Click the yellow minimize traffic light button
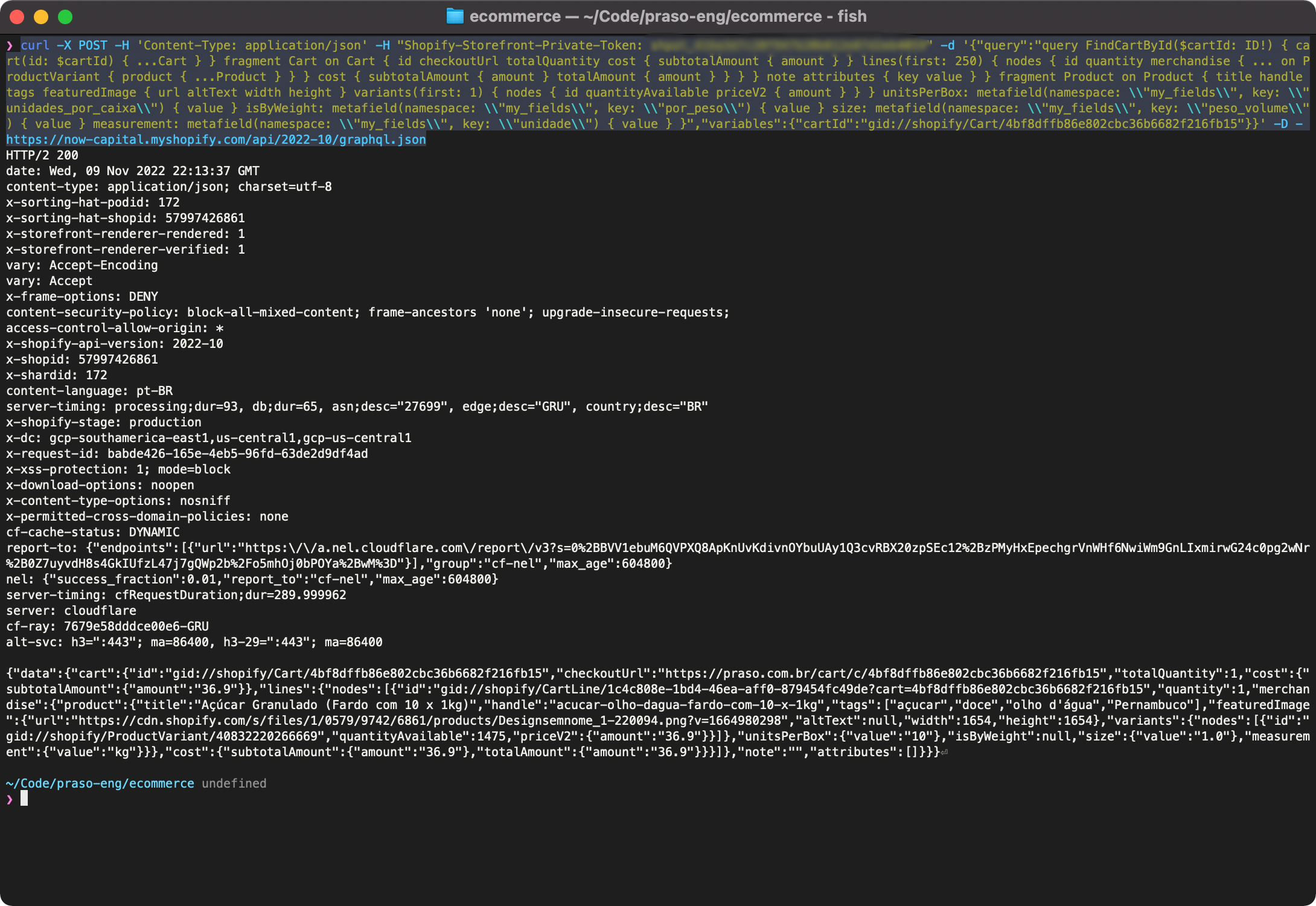The image size is (1316, 906). (x=40, y=18)
